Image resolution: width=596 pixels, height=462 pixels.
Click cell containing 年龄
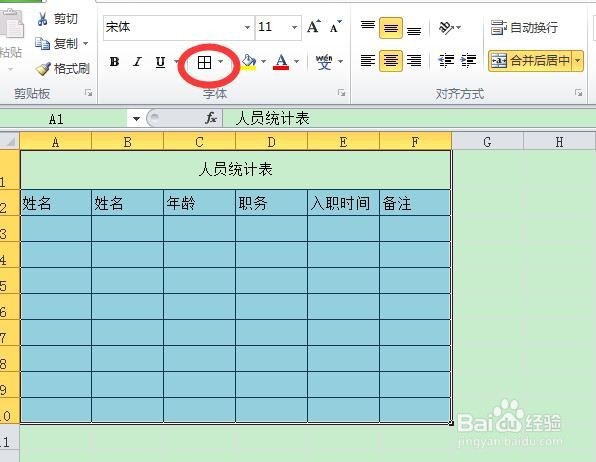(x=199, y=203)
